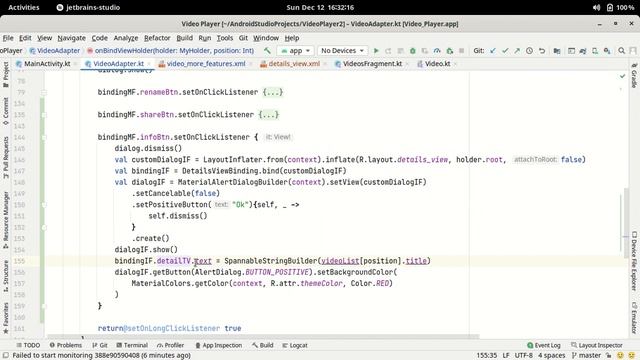Open the Pull Requests sidebar panel
Screen dimensions: 640x360
pos(6,157)
